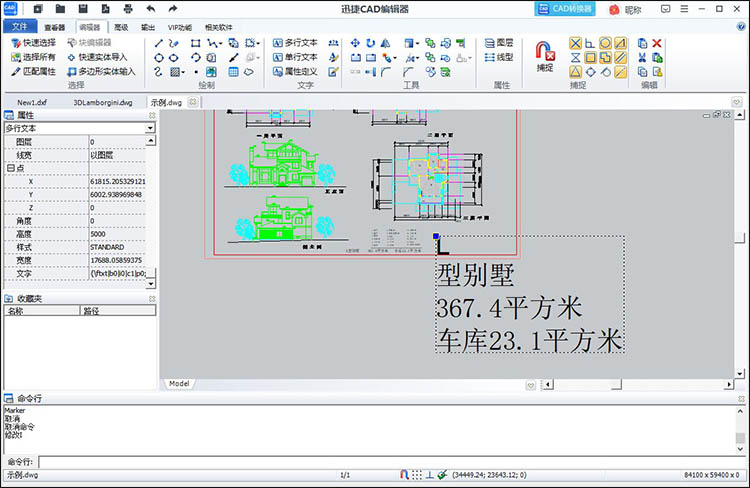The width and height of the screenshot is (750, 488).
Task: Activate the Fillet corner tool
Action: (386, 72)
